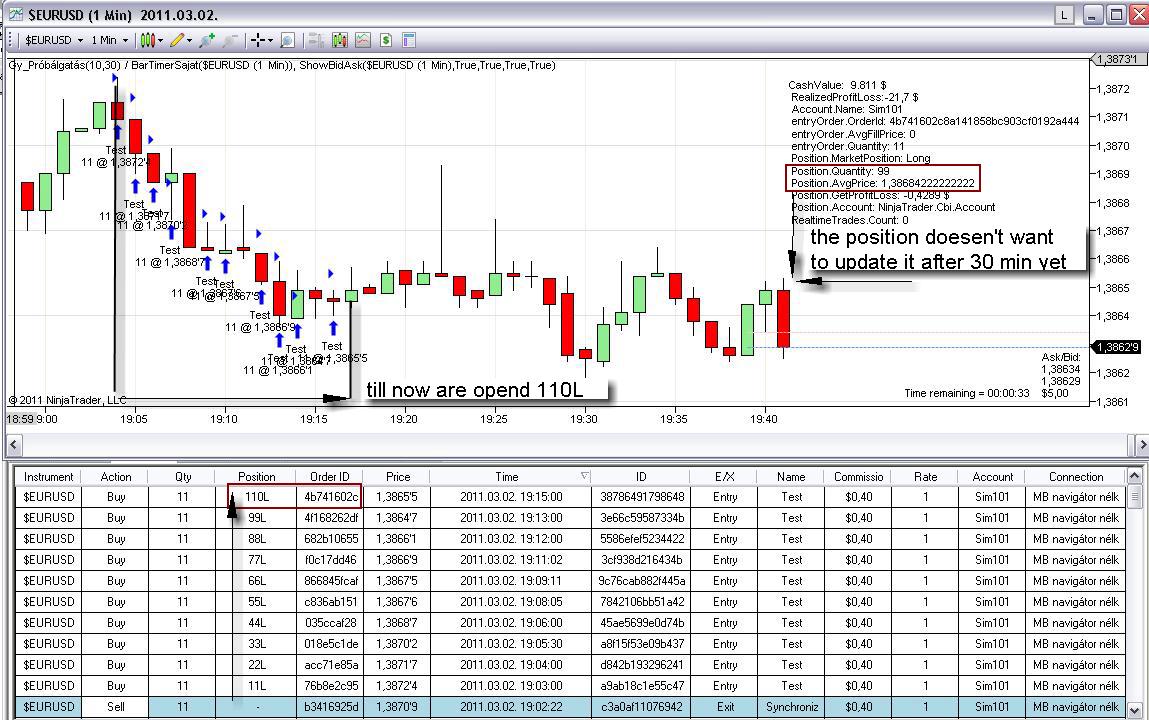
Task: Click the Exit cell in Sell row
Action: (x=725, y=707)
